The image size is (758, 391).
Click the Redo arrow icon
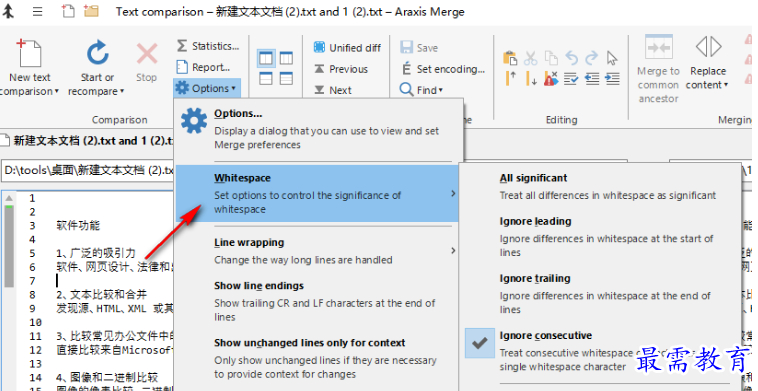(x=592, y=58)
